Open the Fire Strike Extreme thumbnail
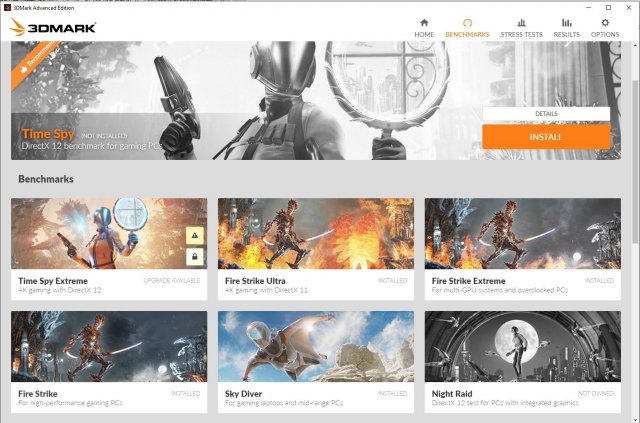The width and height of the screenshot is (640, 423). click(523, 234)
